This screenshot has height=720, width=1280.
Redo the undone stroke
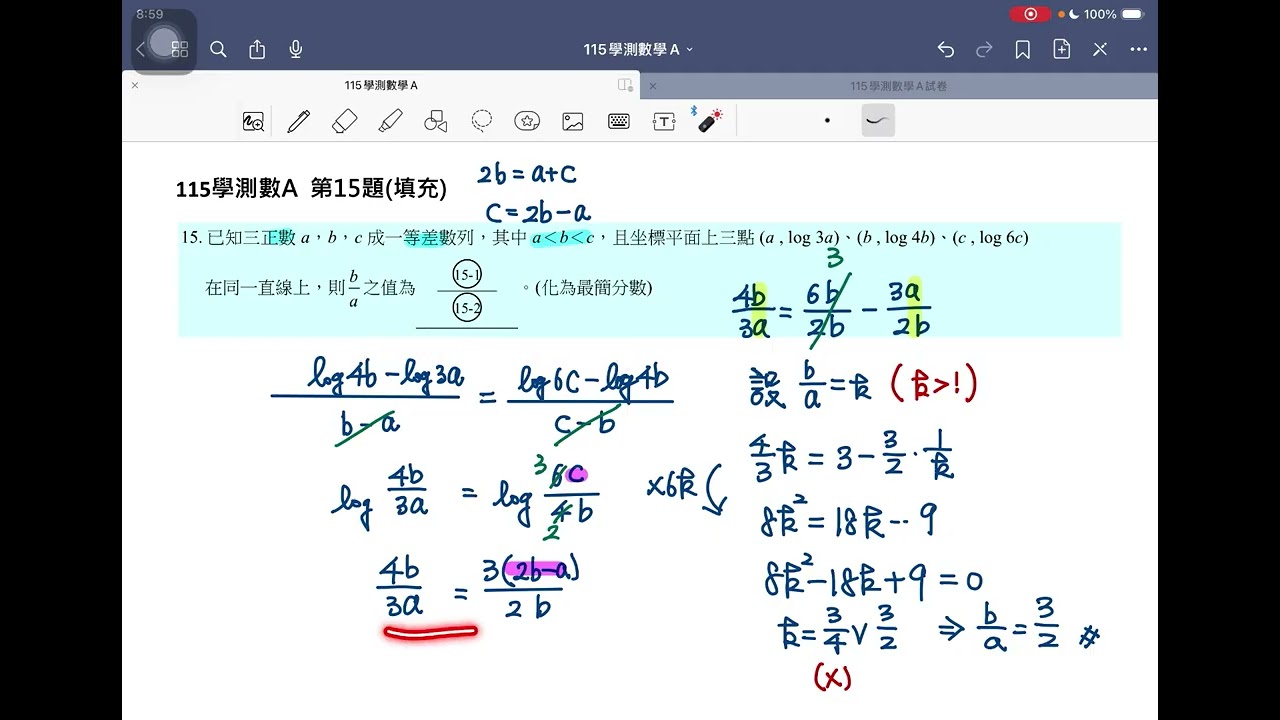point(984,49)
